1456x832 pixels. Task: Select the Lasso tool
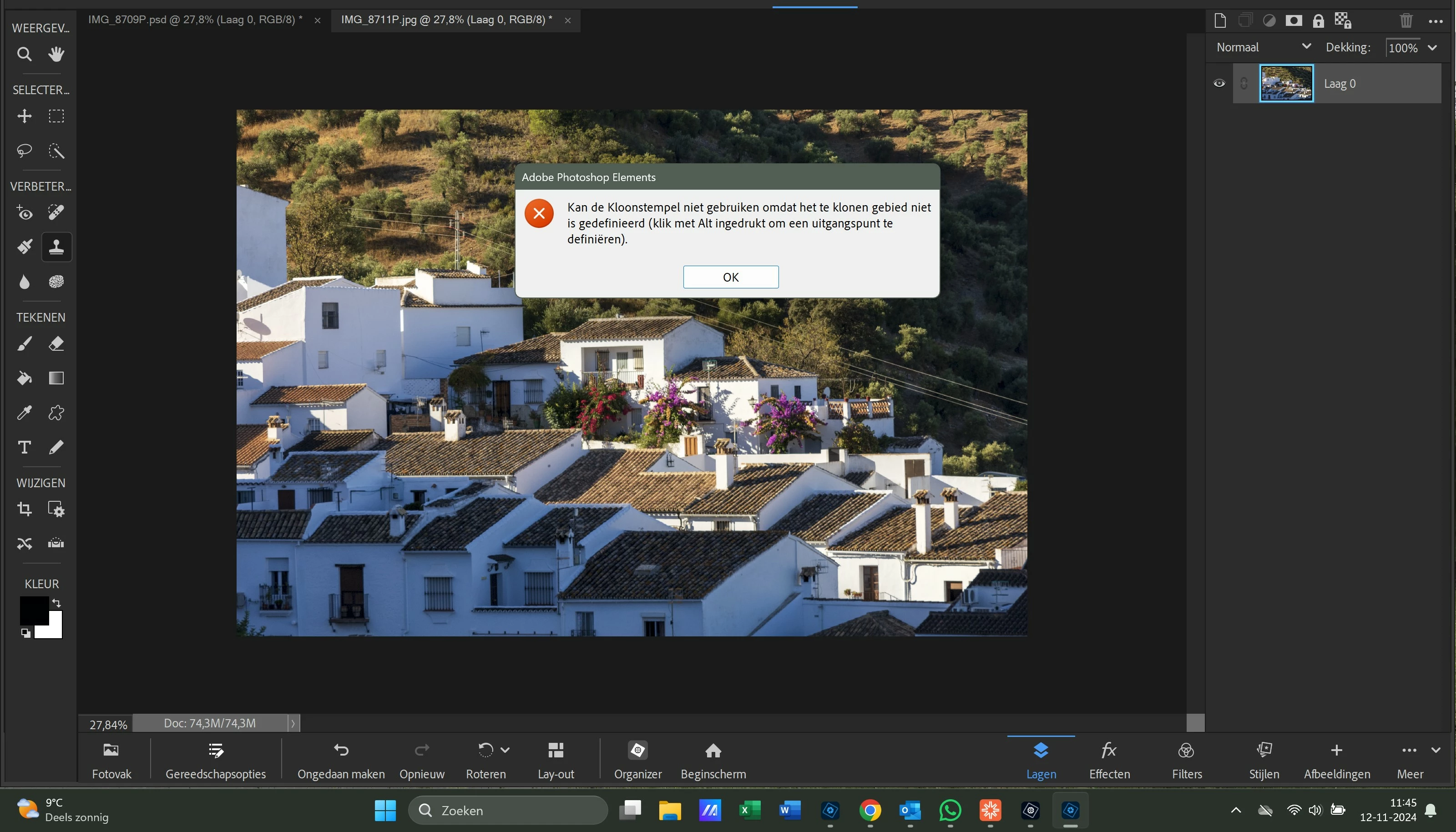(24, 151)
